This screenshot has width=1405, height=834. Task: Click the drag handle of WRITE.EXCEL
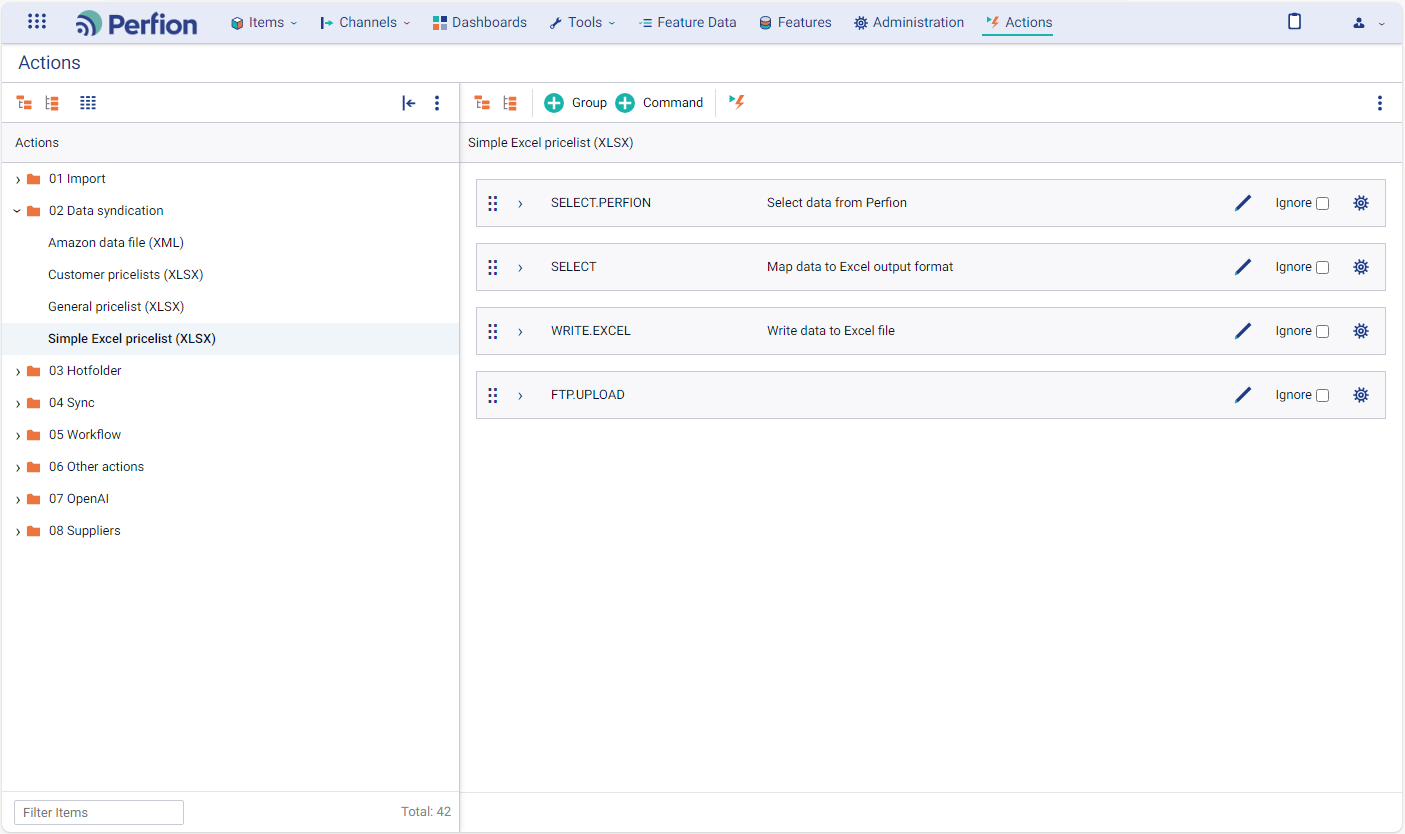point(493,331)
